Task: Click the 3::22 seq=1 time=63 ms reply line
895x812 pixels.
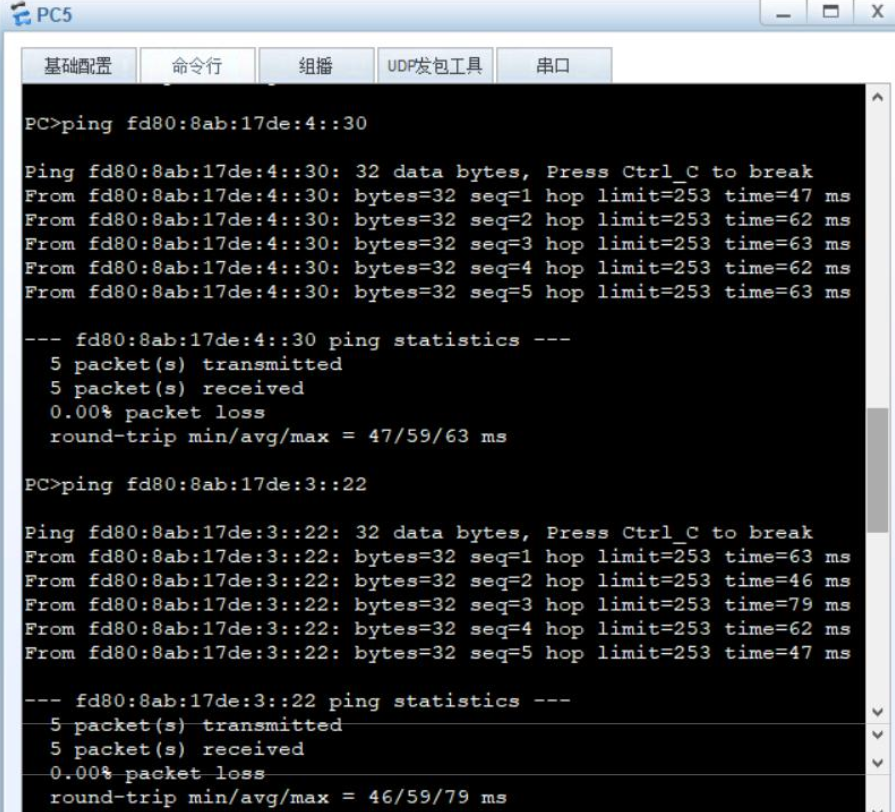Action: (437, 556)
